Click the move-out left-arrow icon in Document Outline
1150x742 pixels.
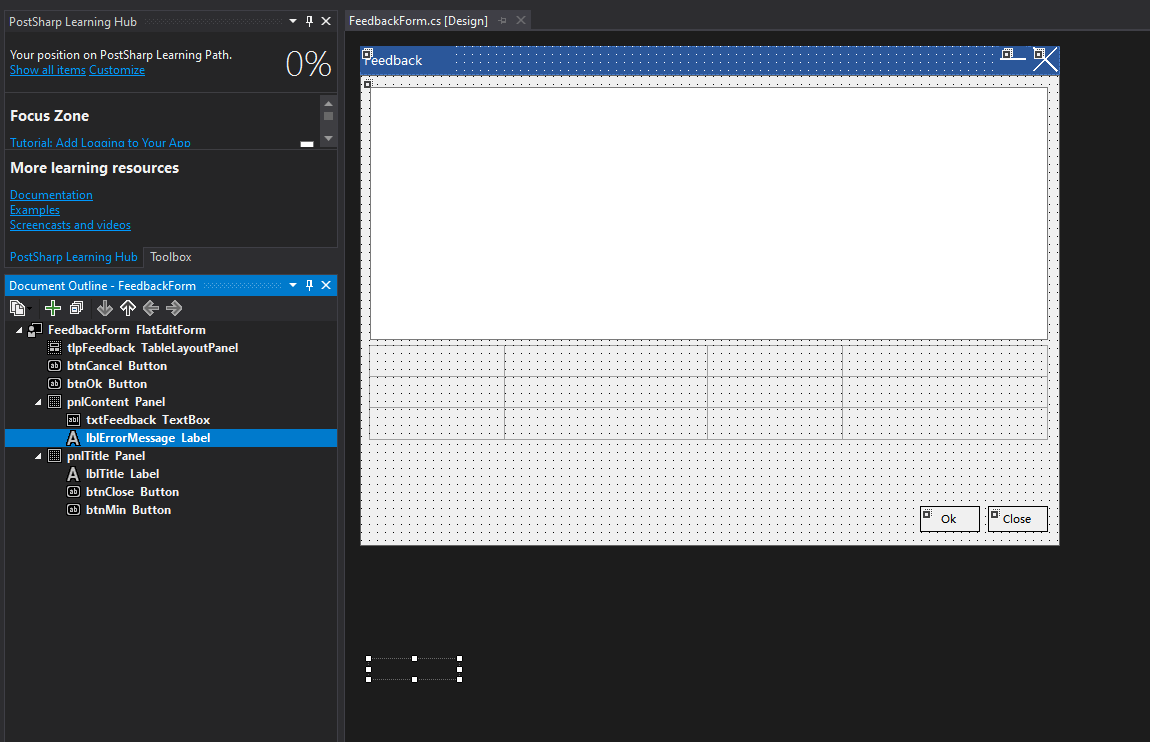point(150,308)
